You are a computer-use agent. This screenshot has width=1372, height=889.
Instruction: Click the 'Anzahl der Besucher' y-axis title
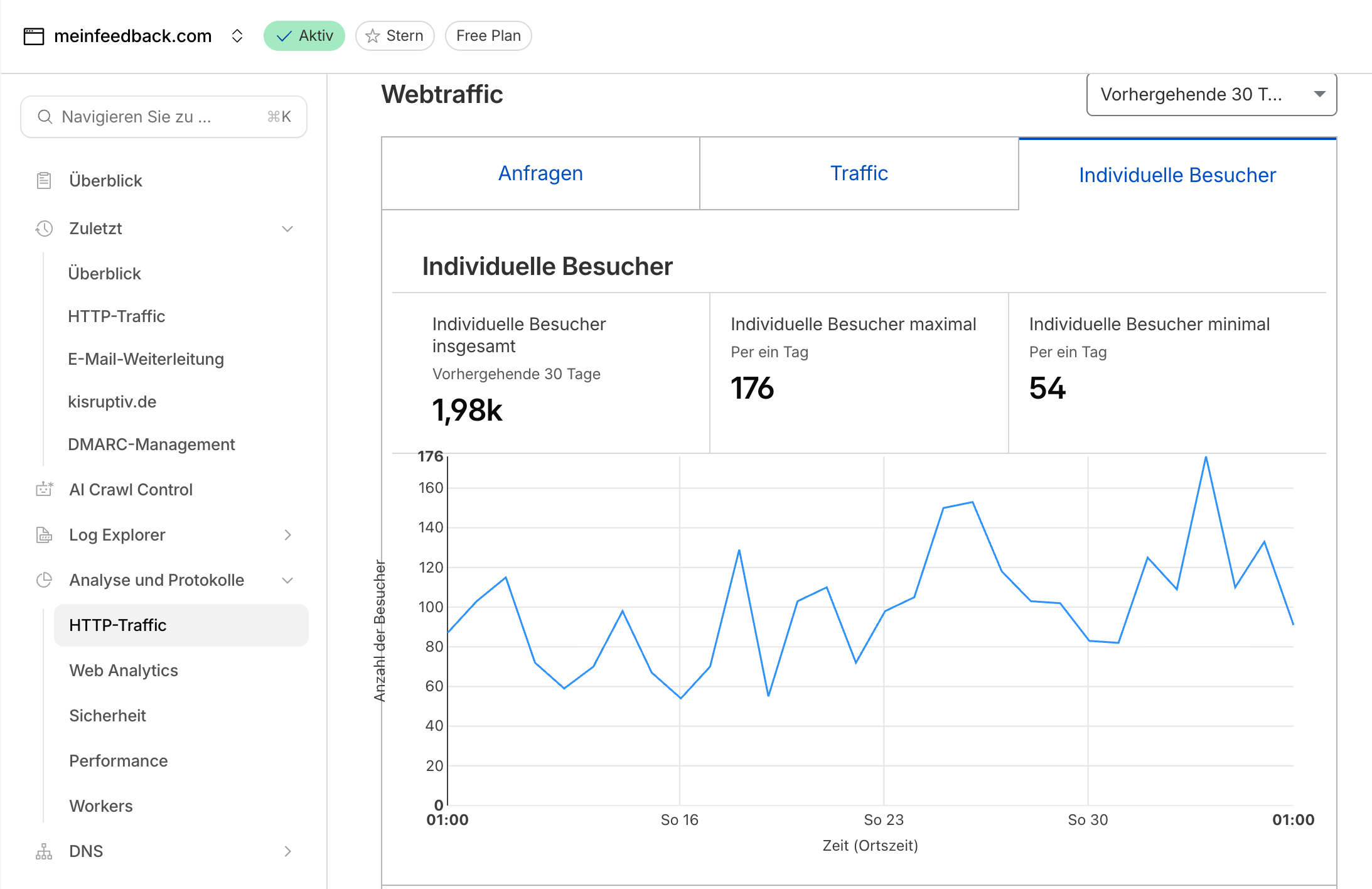(380, 630)
